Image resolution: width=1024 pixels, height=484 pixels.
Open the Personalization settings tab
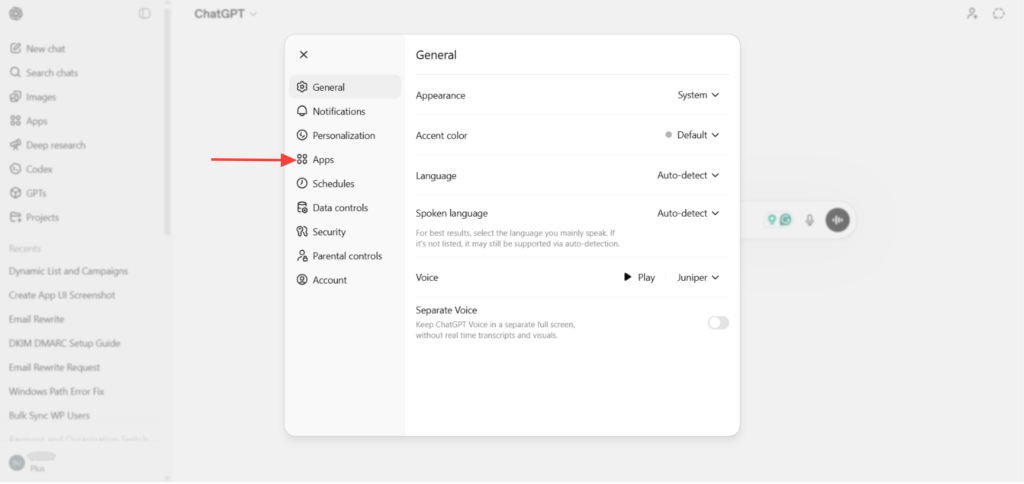345,135
